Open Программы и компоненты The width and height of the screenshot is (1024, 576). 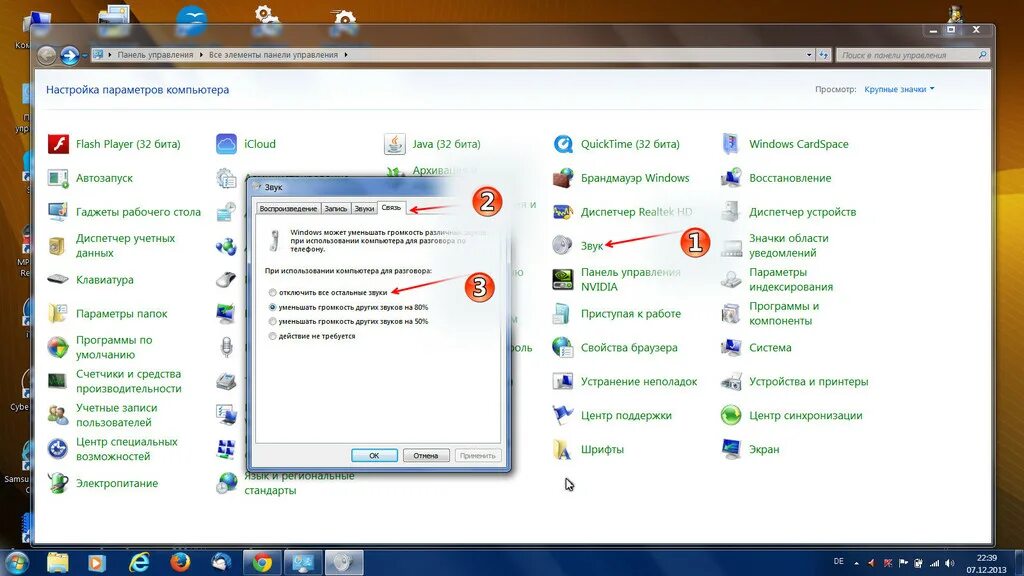coord(771,313)
